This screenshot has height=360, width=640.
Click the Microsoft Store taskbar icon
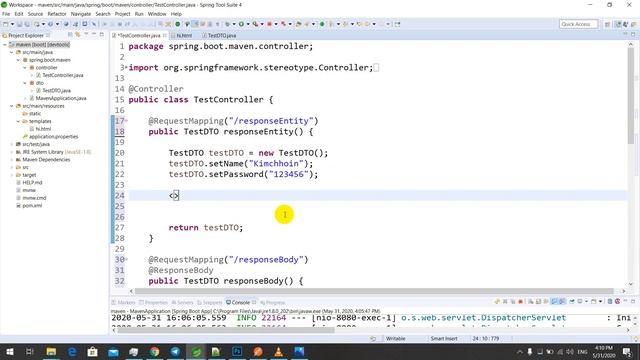pyautogui.click(x=92, y=351)
